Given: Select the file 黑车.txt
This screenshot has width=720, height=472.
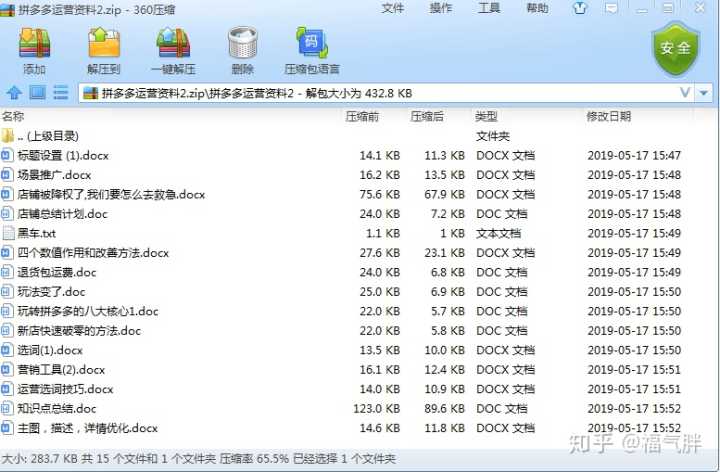Looking at the screenshot, I should 36,233.
